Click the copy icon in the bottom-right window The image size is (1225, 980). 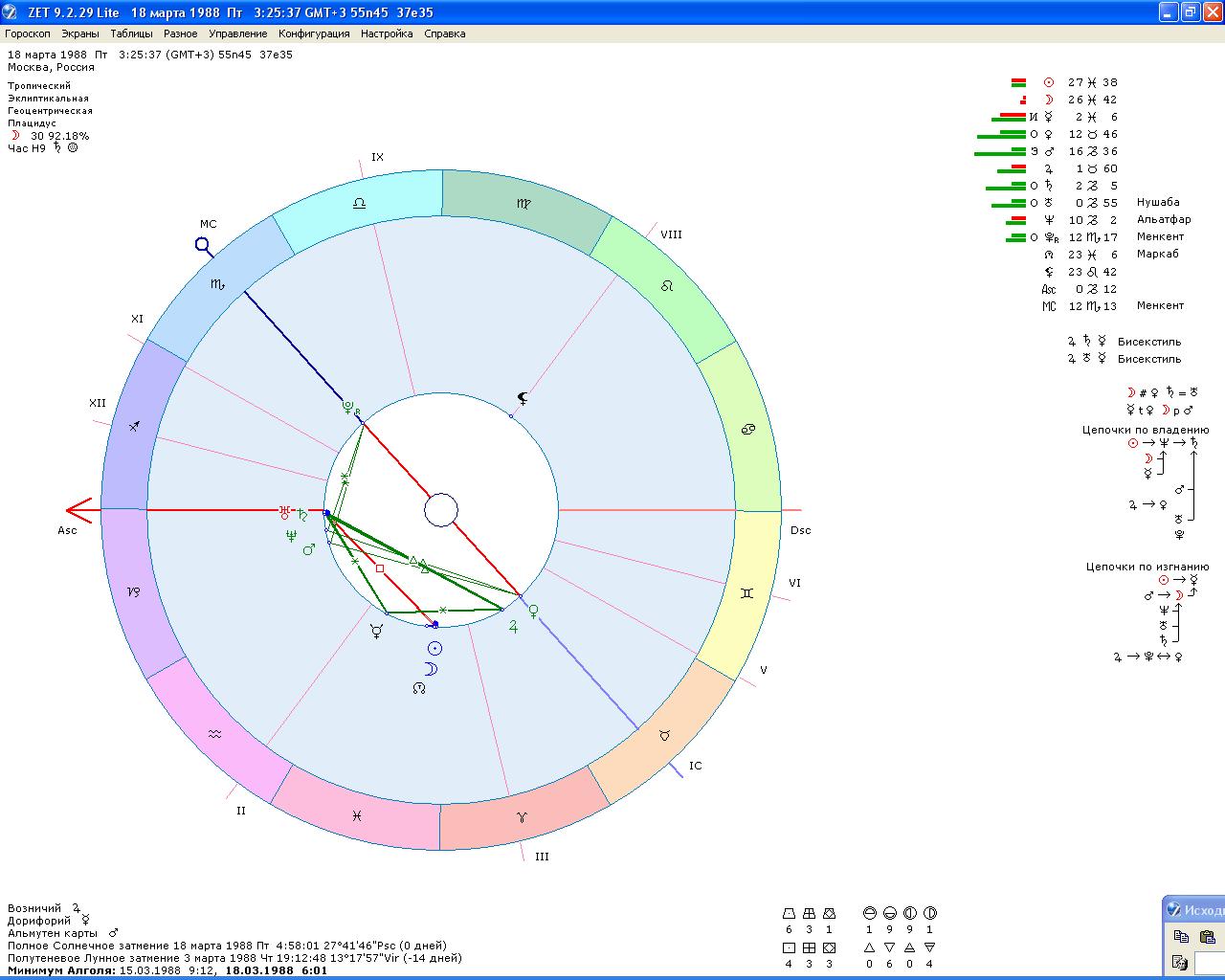pos(1181,936)
